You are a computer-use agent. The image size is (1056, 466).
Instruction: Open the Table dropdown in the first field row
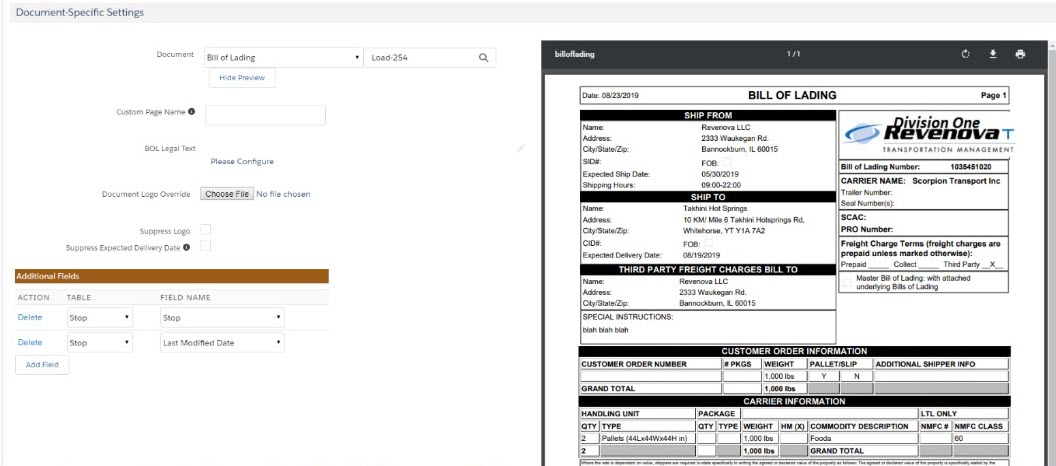pyautogui.click(x=100, y=318)
